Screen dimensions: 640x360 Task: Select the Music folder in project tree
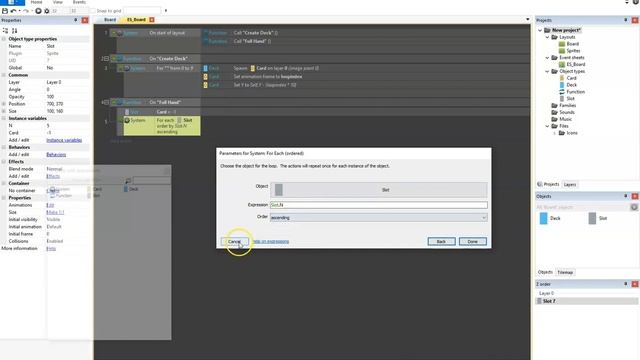[x=562, y=119]
